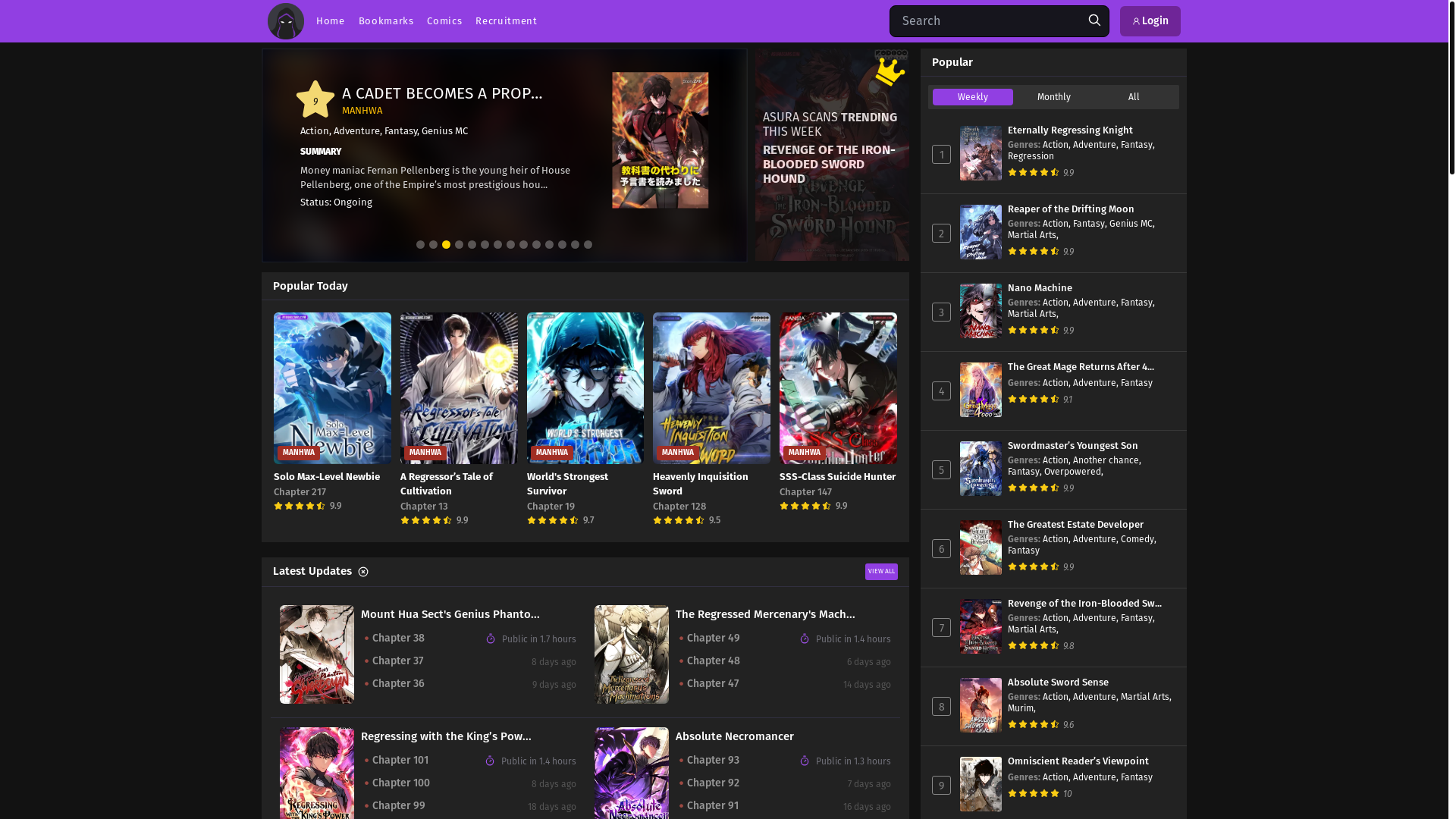Click the timer icon beside Regressing King's Power Chapter 101

click(x=490, y=761)
